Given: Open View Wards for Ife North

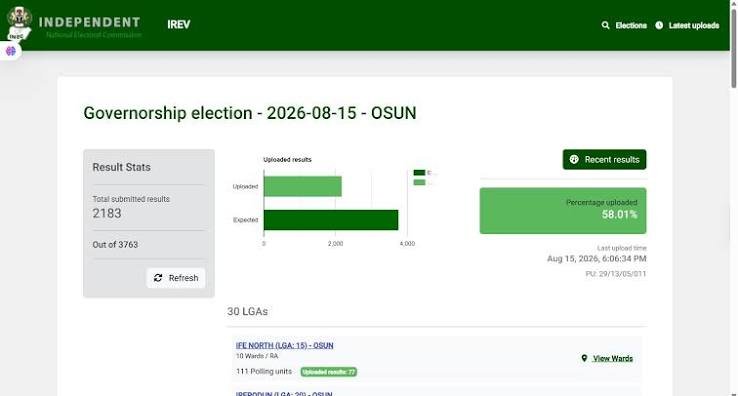Looking at the screenshot, I should point(612,358).
